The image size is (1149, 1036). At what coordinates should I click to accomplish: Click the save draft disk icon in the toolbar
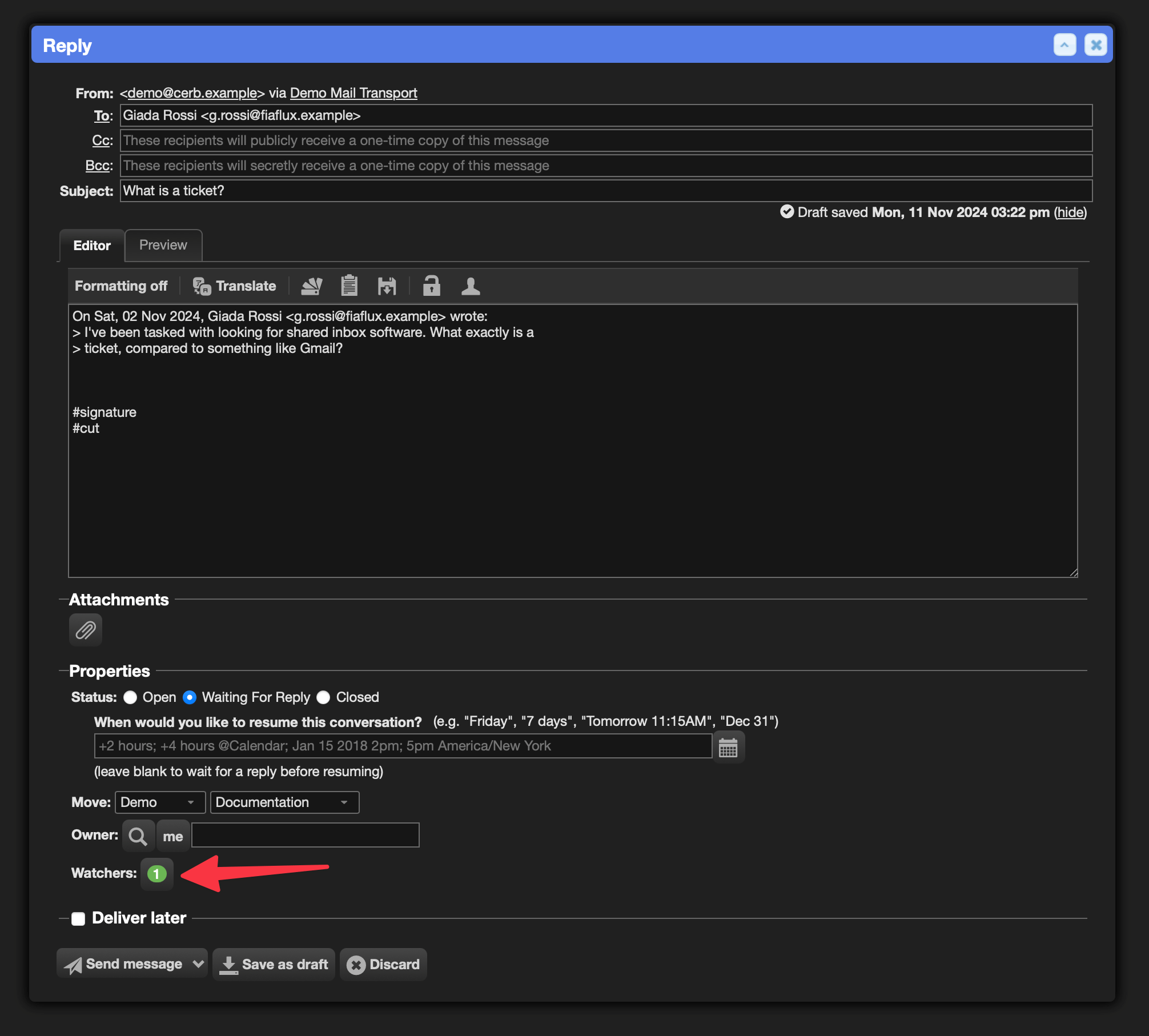387,286
